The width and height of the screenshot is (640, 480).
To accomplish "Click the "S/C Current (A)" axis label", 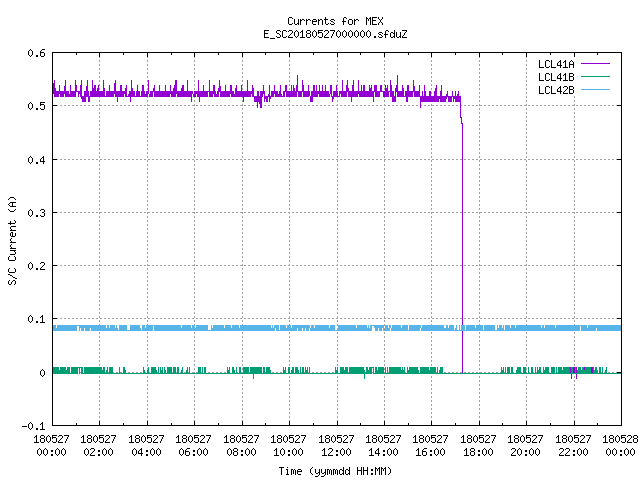I will coord(12,240).
